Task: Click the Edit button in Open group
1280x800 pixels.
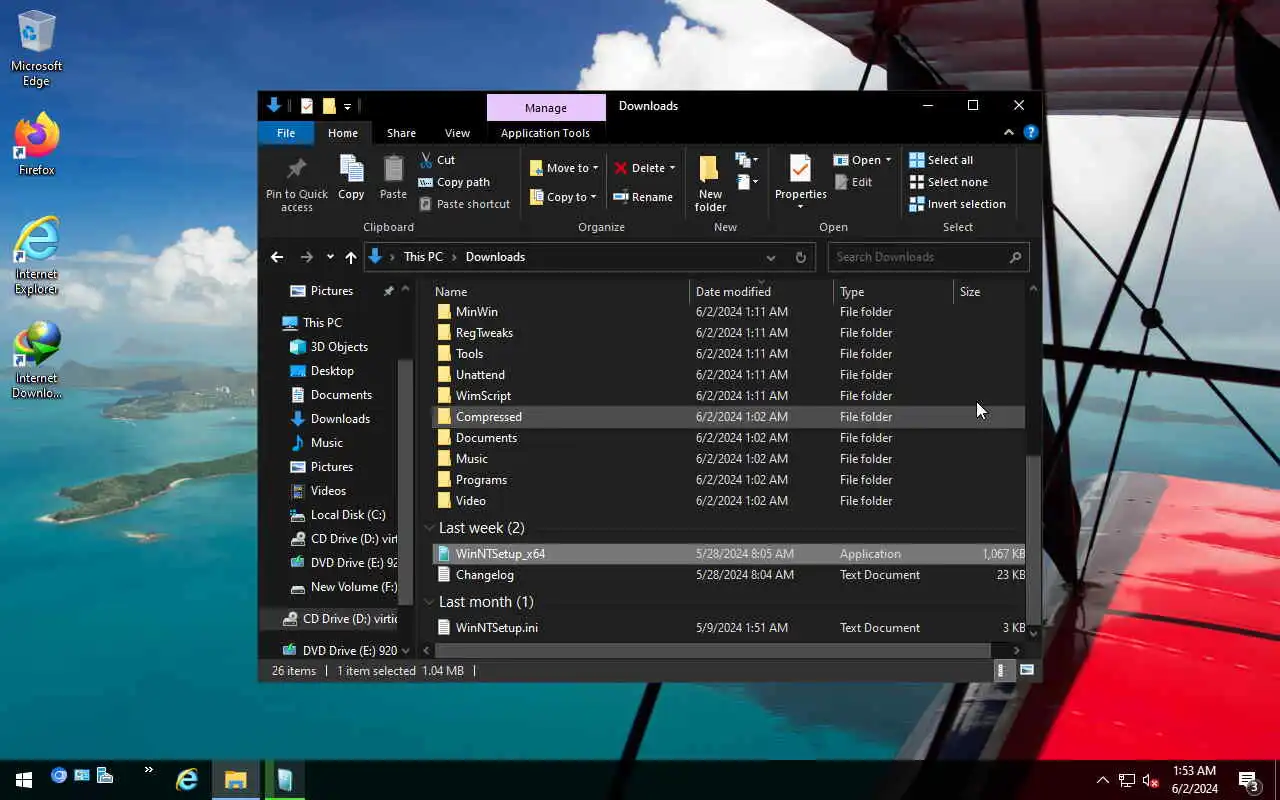Action: click(x=853, y=182)
